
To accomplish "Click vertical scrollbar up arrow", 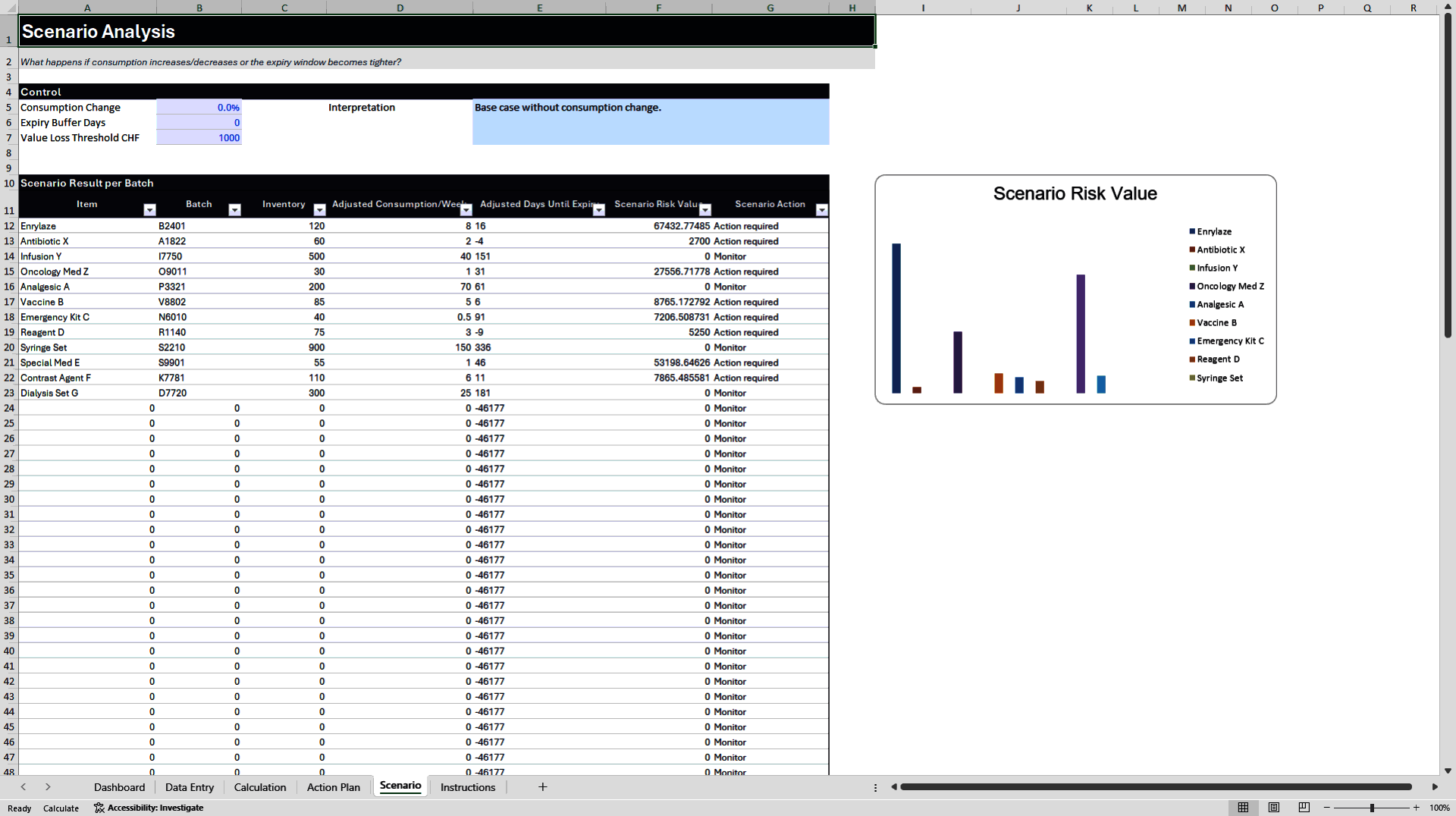I will 1448,7.
